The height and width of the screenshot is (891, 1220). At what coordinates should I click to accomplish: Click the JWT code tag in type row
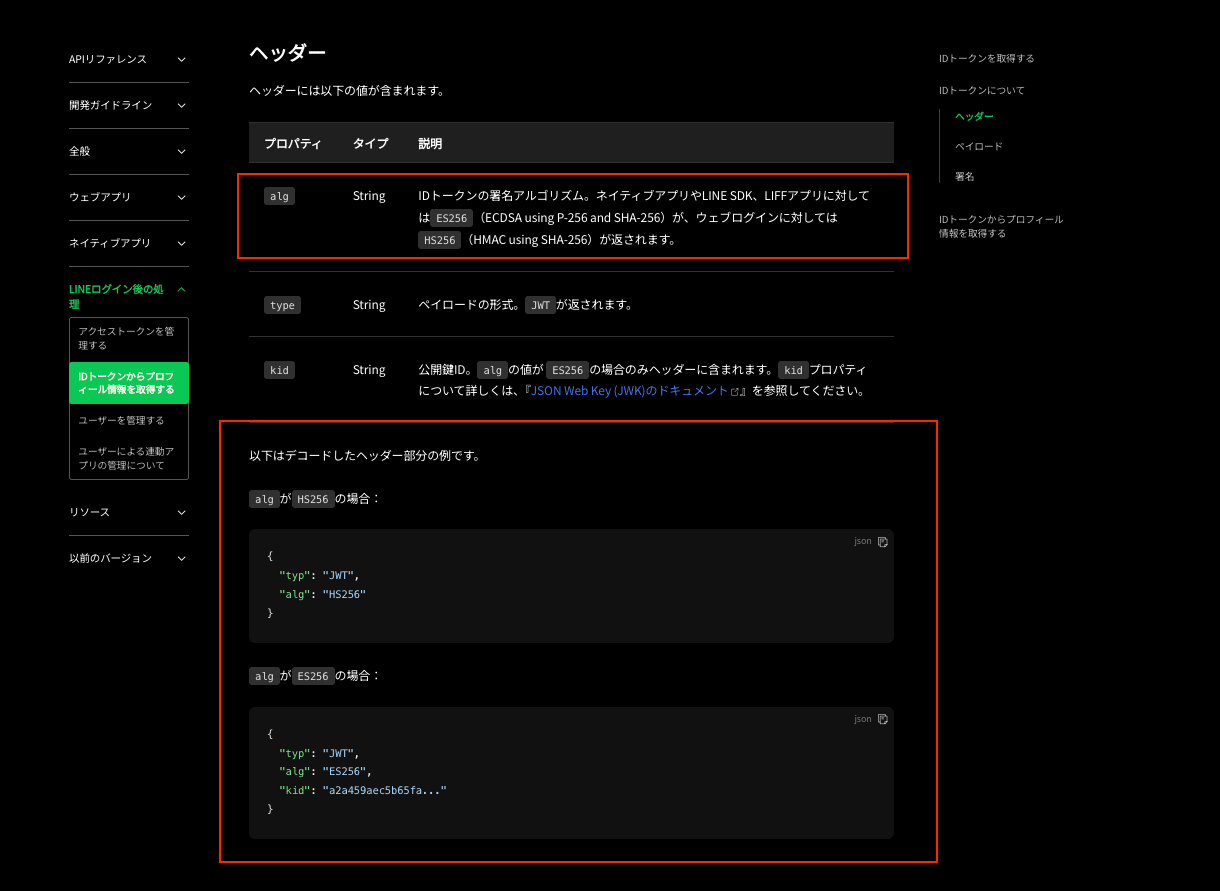click(x=540, y=305)
